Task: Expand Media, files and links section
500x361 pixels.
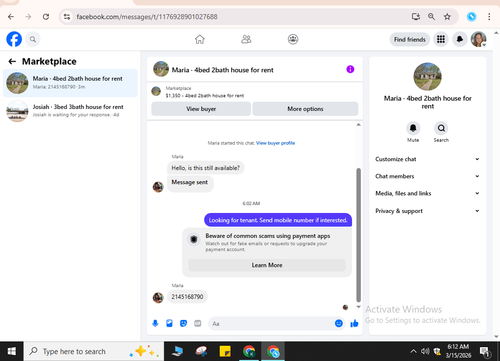Action: 427,193
